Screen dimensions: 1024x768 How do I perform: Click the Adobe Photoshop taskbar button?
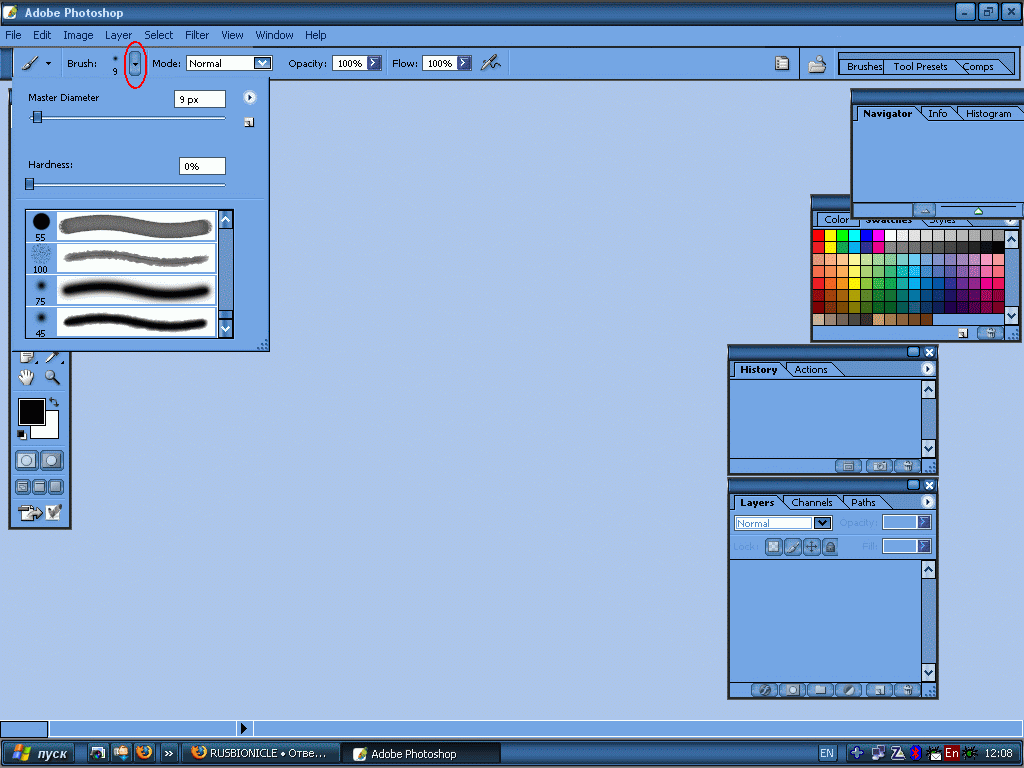(x=421, y=754)
